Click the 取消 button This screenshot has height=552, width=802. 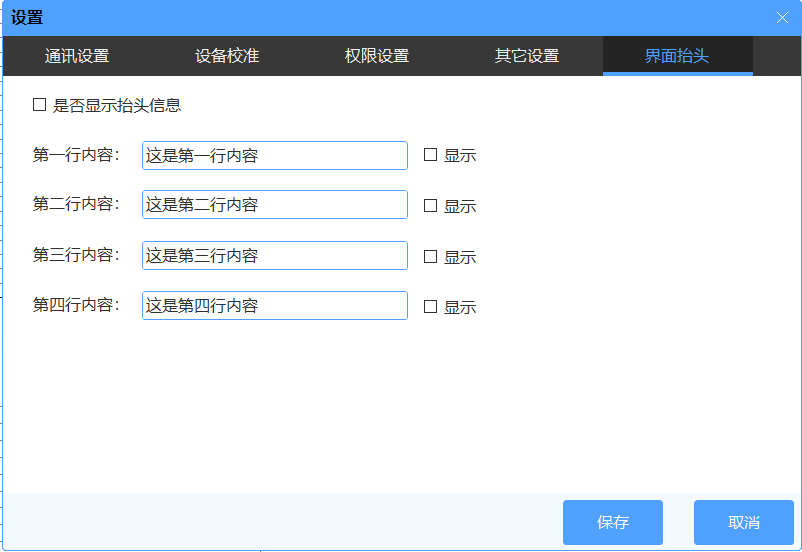[x=743, y=522]
